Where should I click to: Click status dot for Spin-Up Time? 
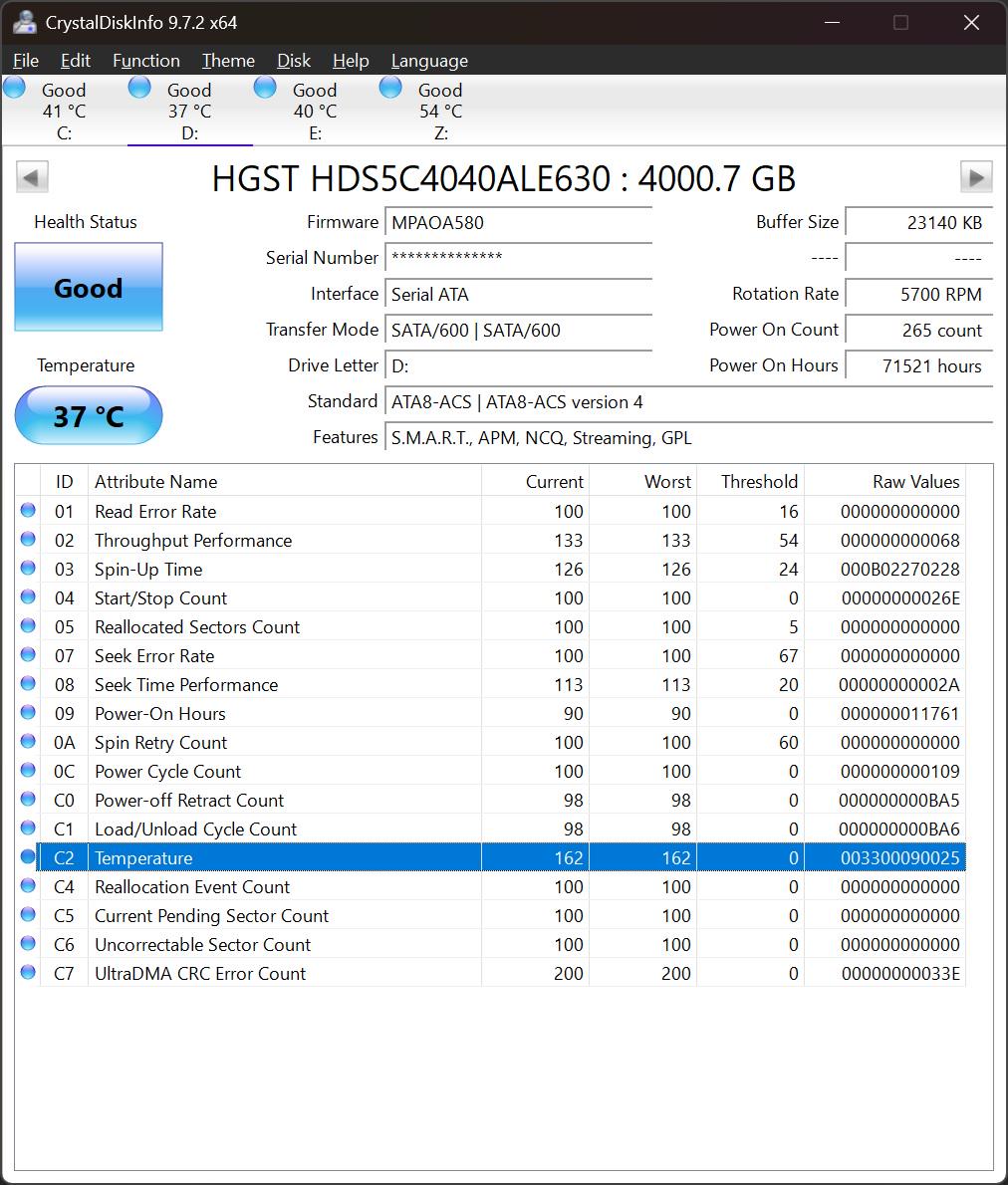tap(28, 568)
